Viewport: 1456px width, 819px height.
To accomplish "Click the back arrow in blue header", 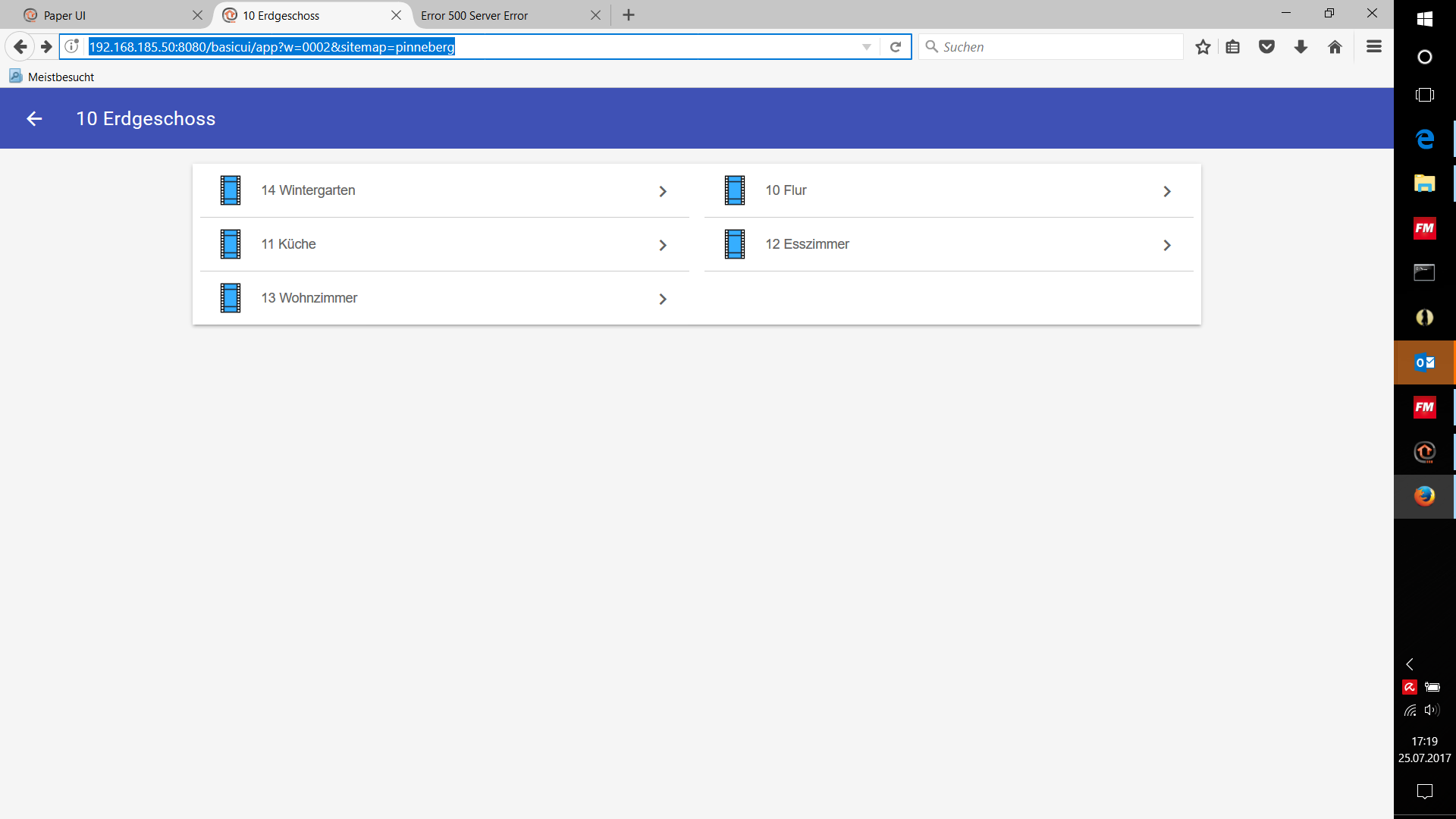I will point(34,119).
